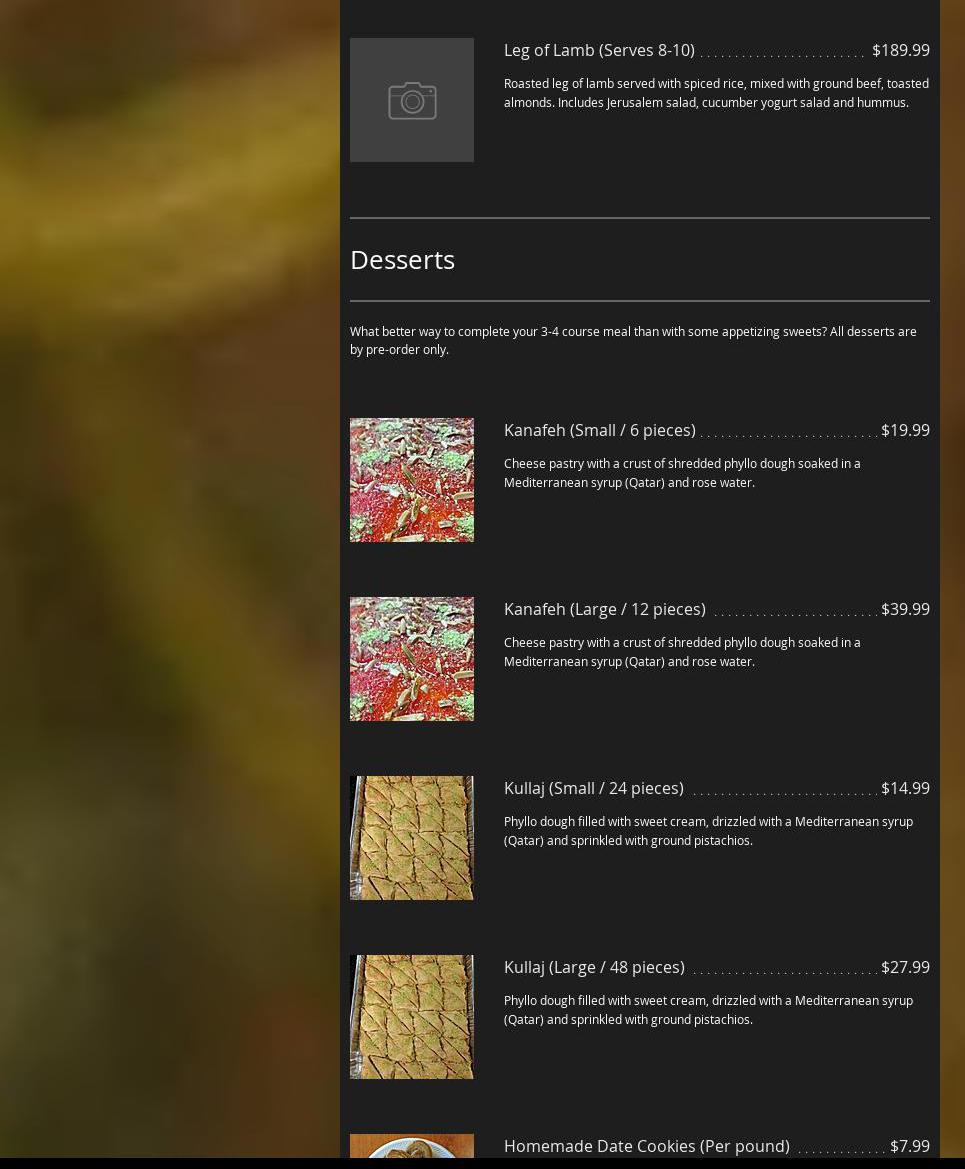Select the Kanafeh (Small / 6 pieces) title
Viewport: 965px width, 1169px height.
coord(600,430)
